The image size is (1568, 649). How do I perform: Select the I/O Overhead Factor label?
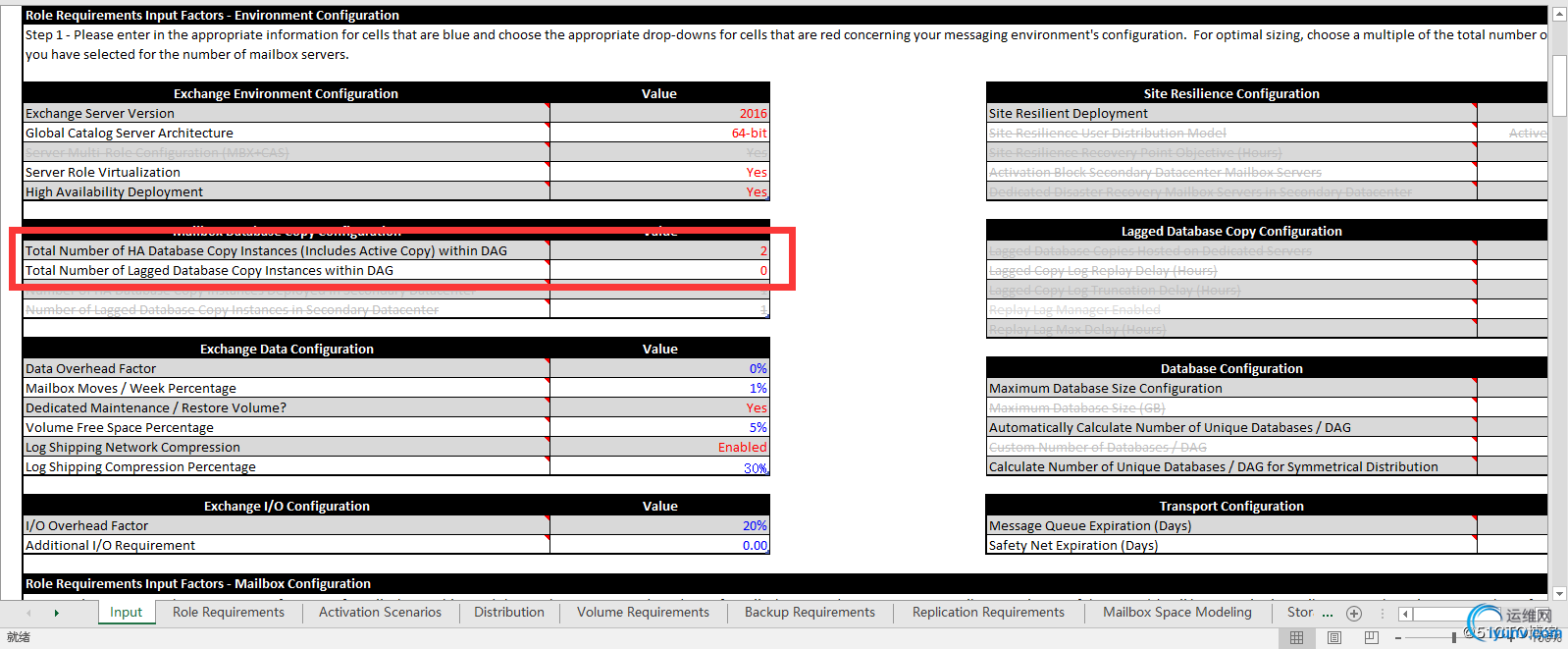click(286, 525)
